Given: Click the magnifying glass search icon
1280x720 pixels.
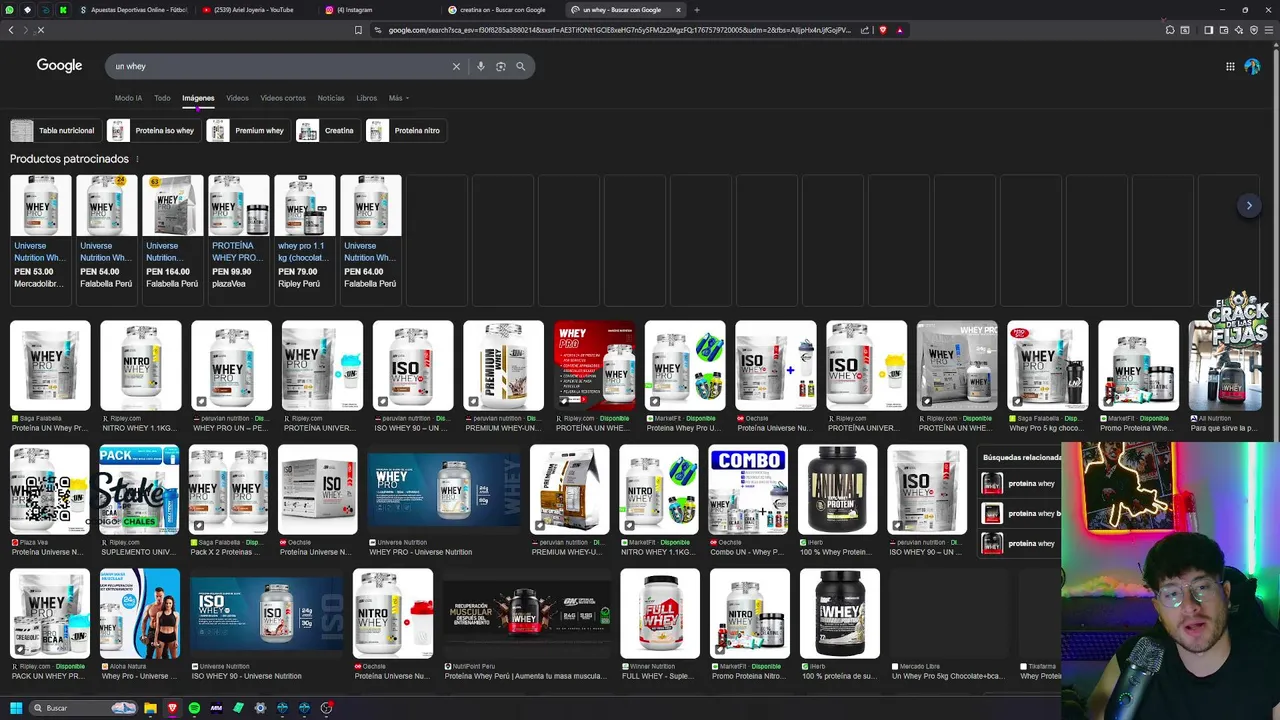Looking at the screenshot, I should point(521,66).
